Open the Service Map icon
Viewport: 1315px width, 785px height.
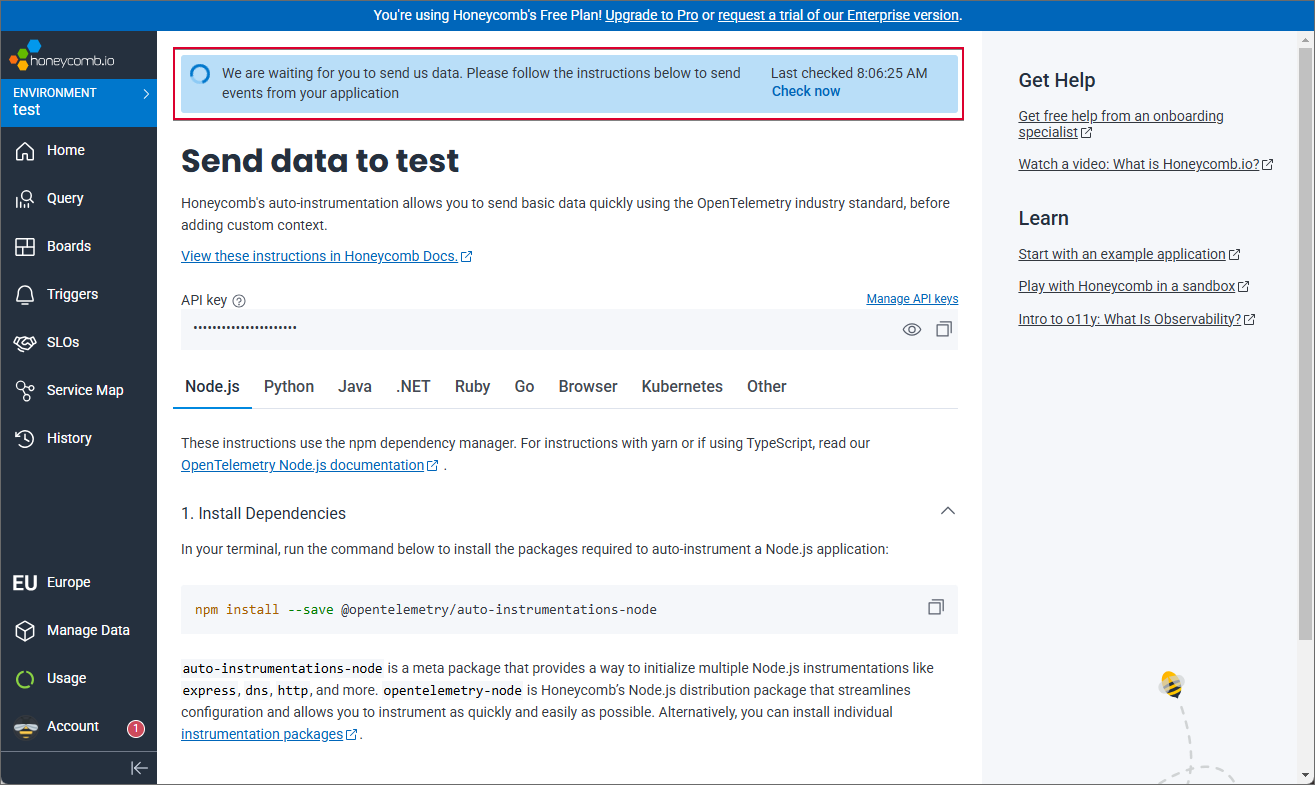pos(26,391)
